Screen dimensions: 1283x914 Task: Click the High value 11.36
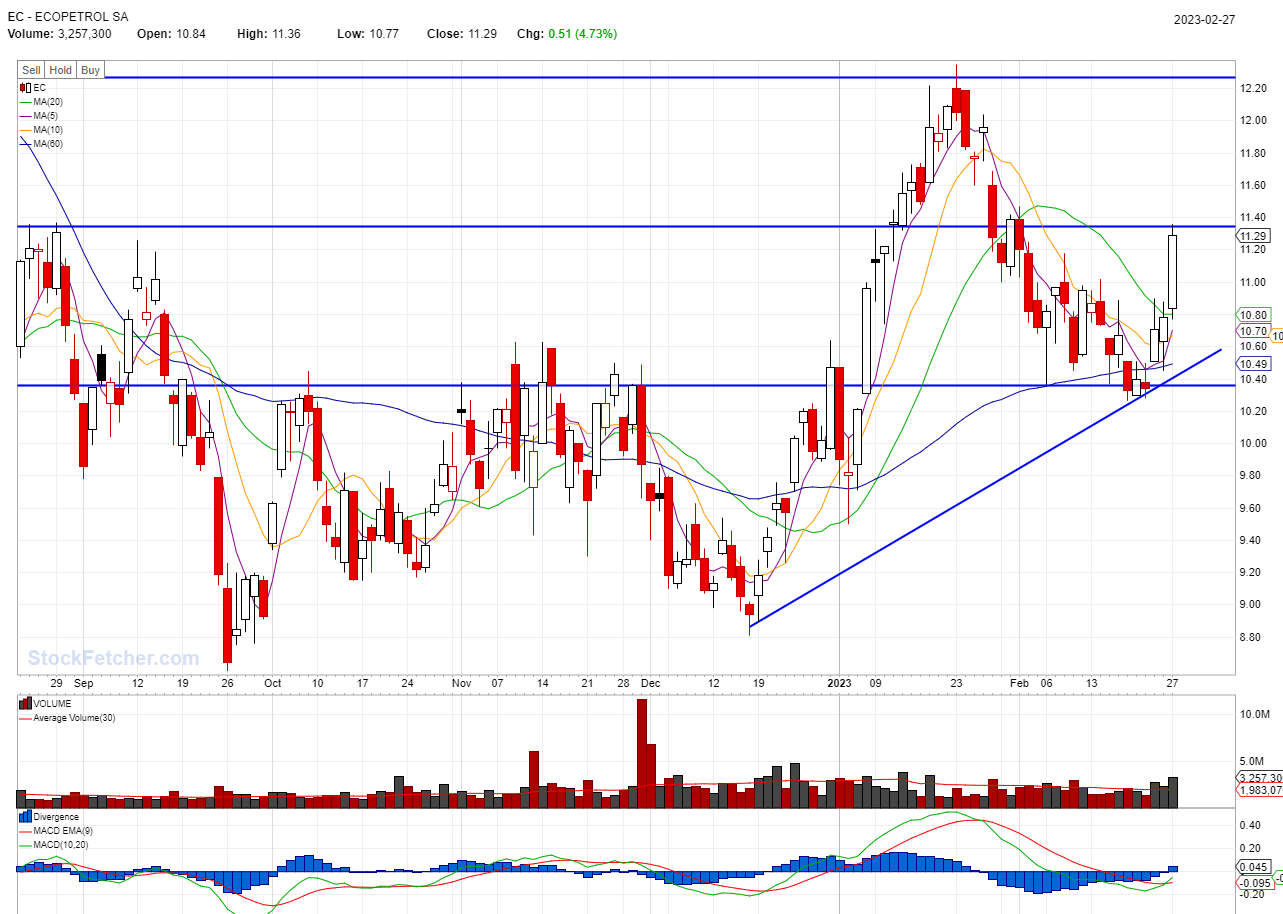pos(287,34)
